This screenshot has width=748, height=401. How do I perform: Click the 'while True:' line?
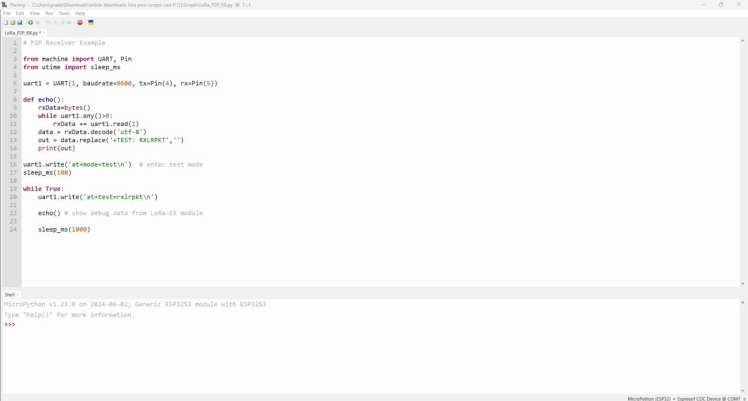[43, 189]
